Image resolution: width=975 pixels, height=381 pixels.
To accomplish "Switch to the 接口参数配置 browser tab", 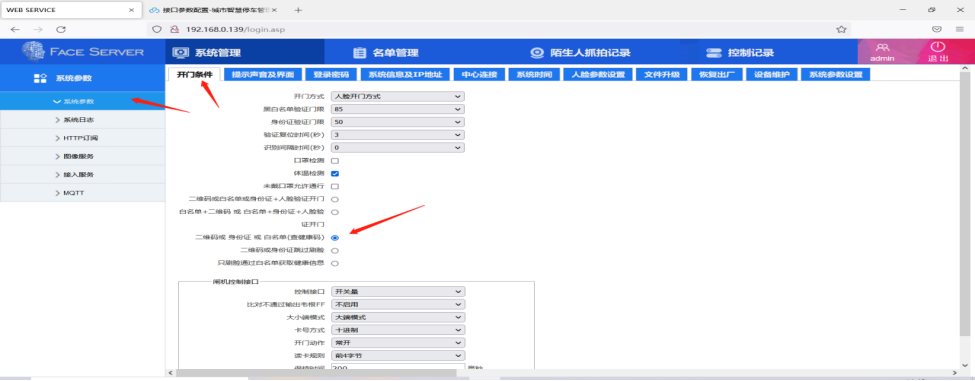I will (213, 11).
